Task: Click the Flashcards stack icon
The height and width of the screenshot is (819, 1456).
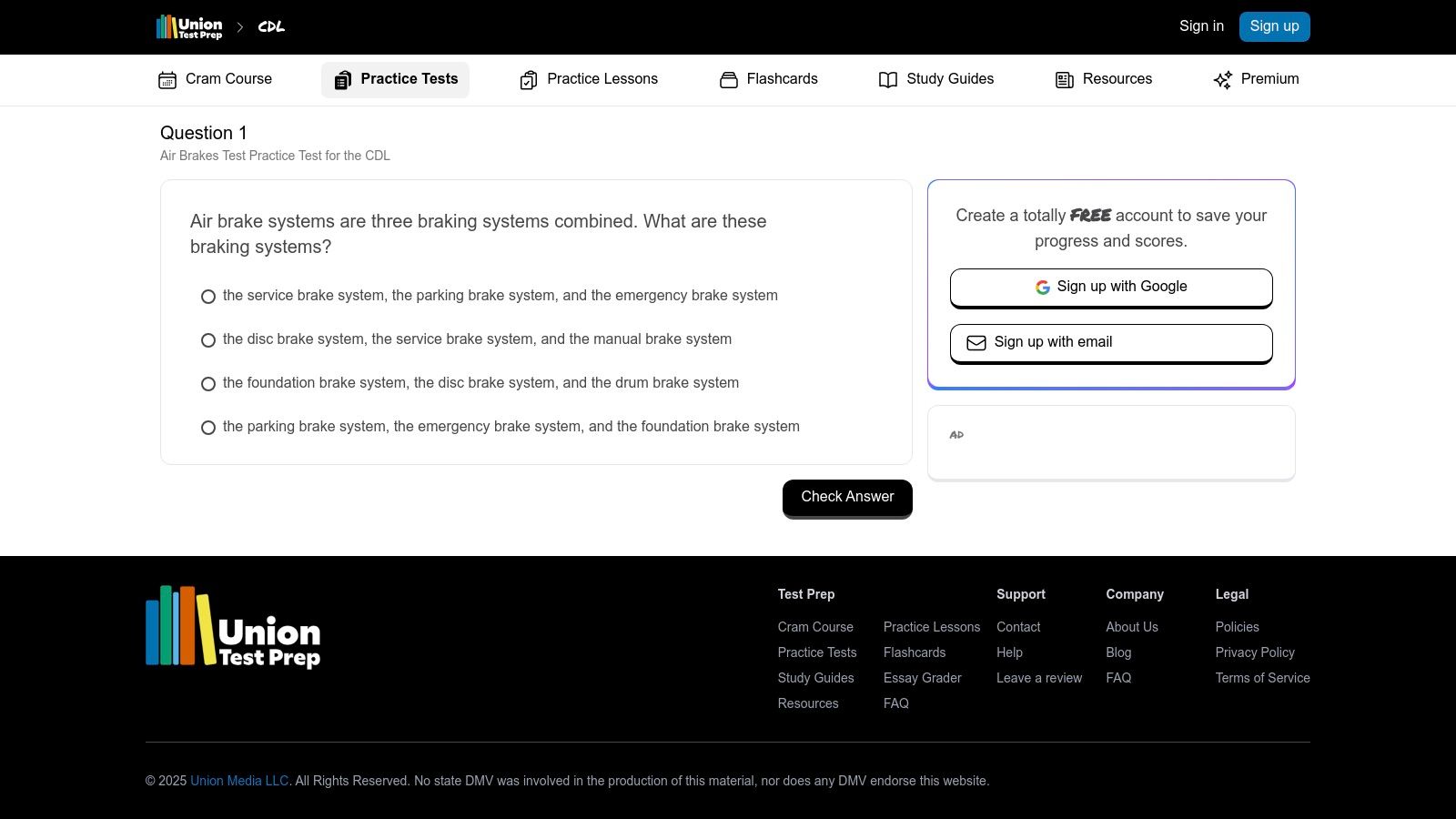Action: pyautogui.click(x=729, y=80)
